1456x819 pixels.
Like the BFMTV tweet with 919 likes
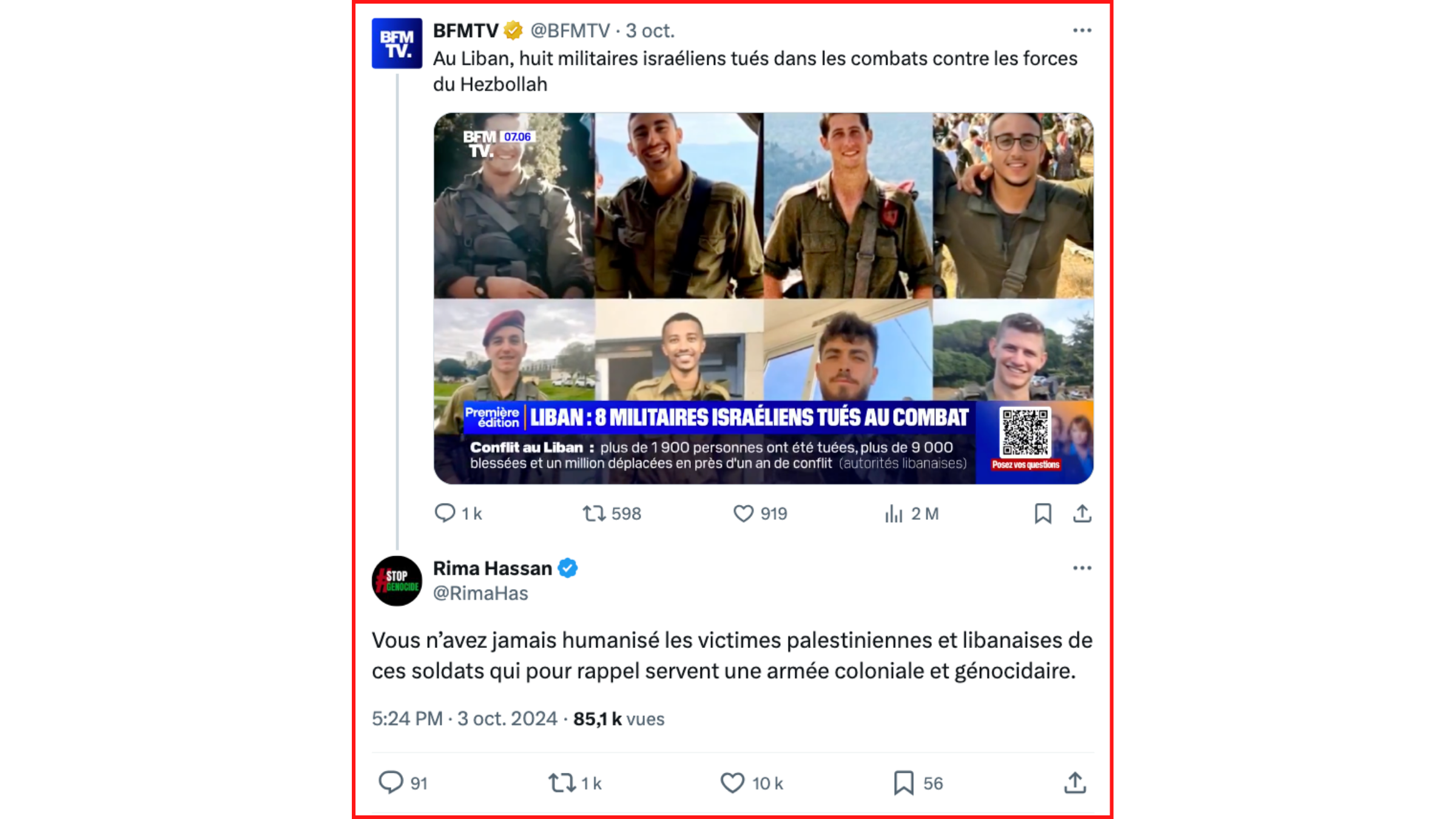(x=760, y=513)
